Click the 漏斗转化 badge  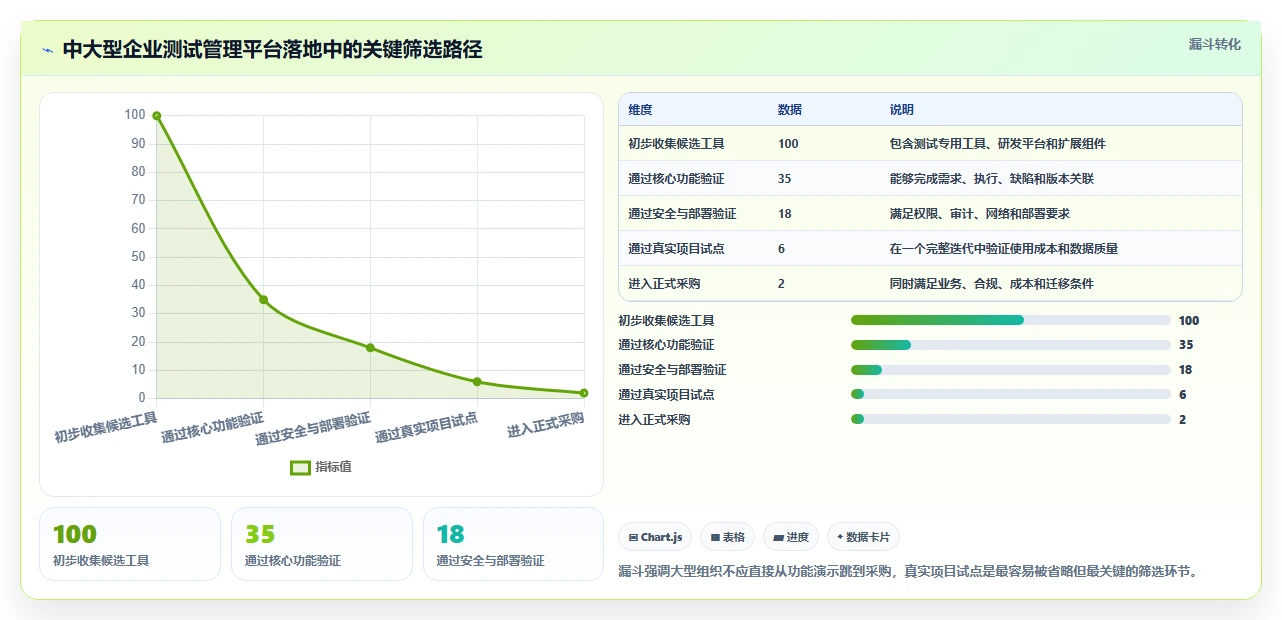point(1215,44)
